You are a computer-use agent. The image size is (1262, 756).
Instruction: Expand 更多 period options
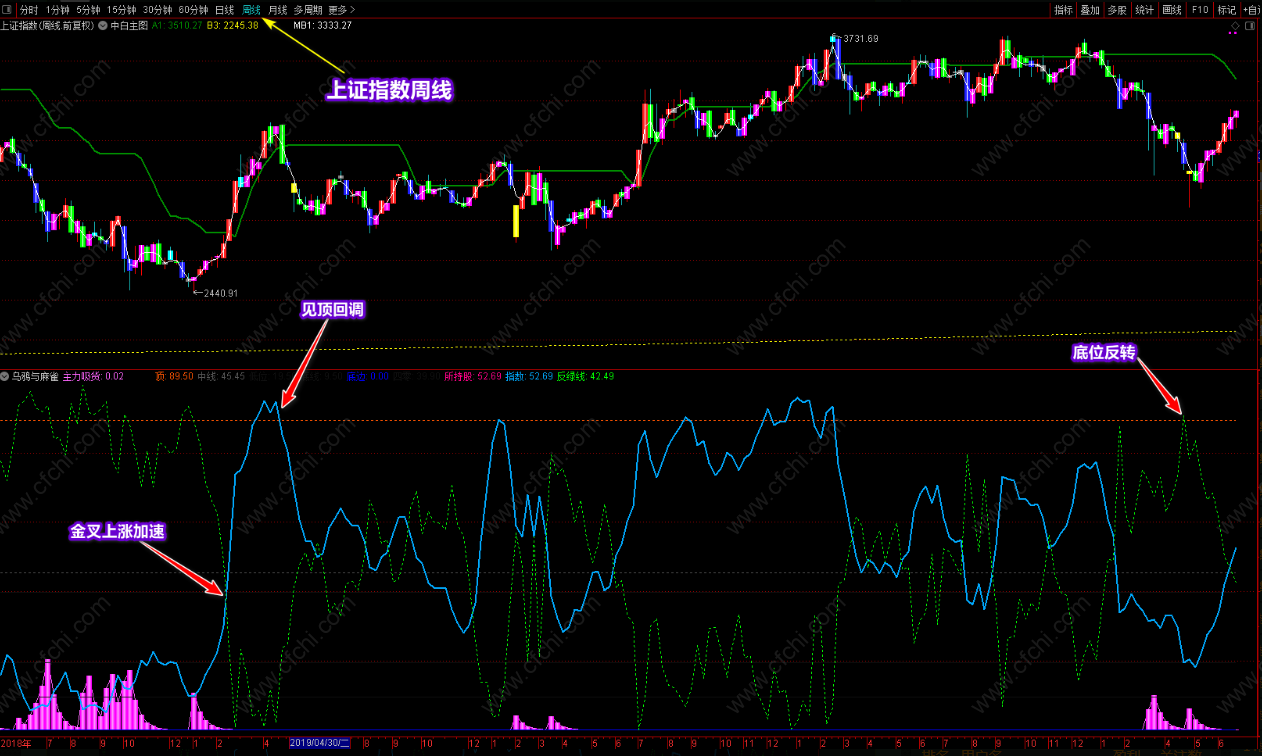click(341, 9)
